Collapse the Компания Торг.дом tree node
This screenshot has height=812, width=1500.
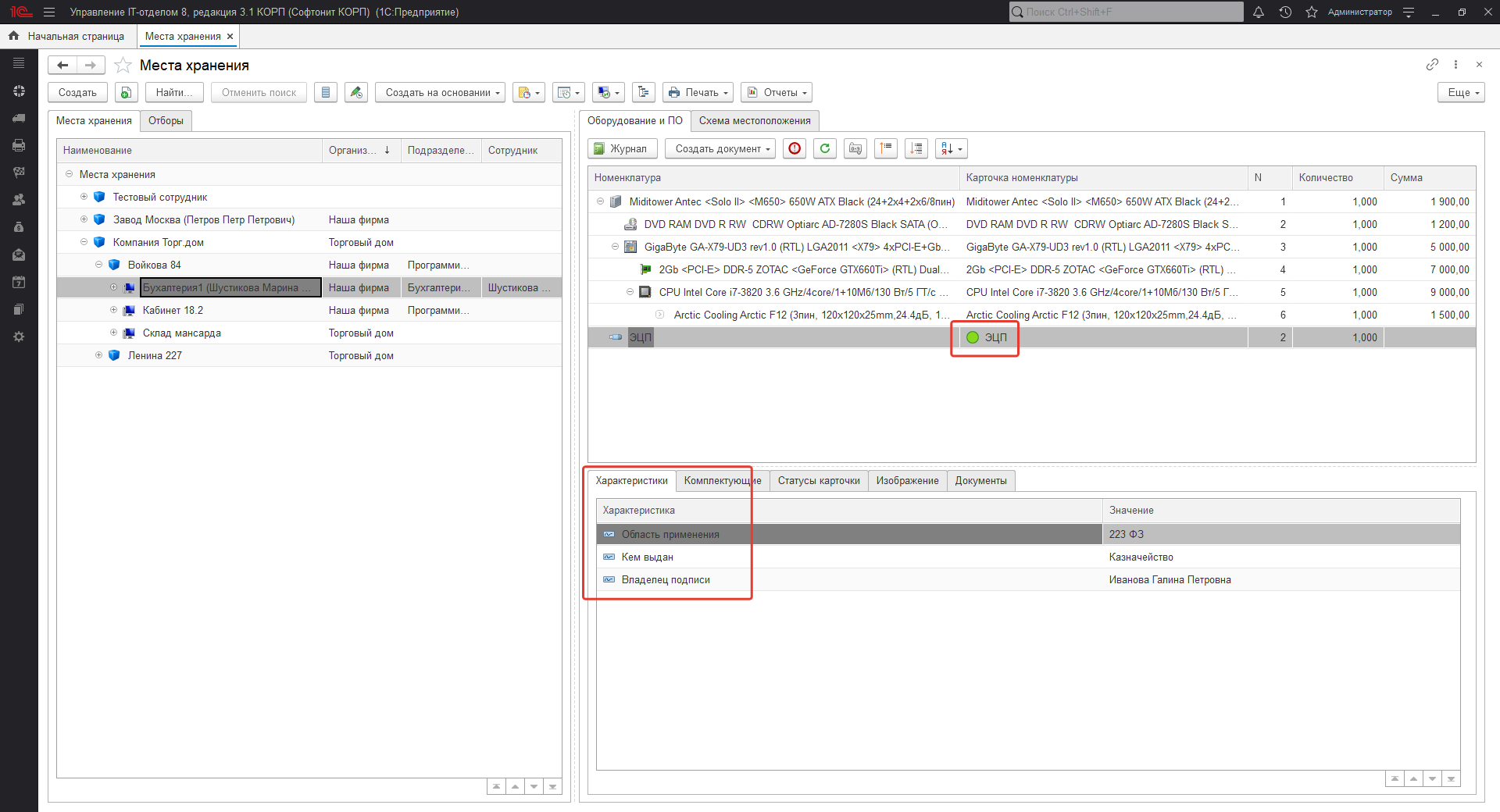coord(84,242)
